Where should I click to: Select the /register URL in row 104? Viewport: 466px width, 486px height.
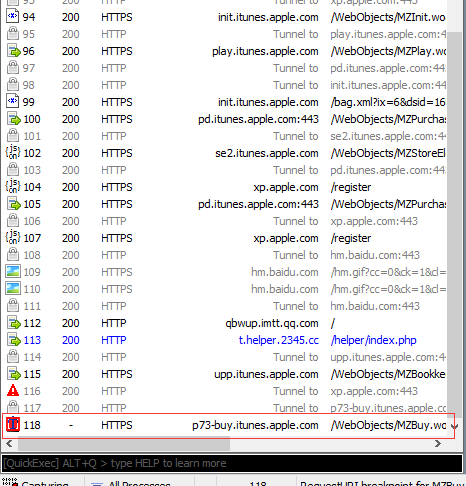(351, 187)
